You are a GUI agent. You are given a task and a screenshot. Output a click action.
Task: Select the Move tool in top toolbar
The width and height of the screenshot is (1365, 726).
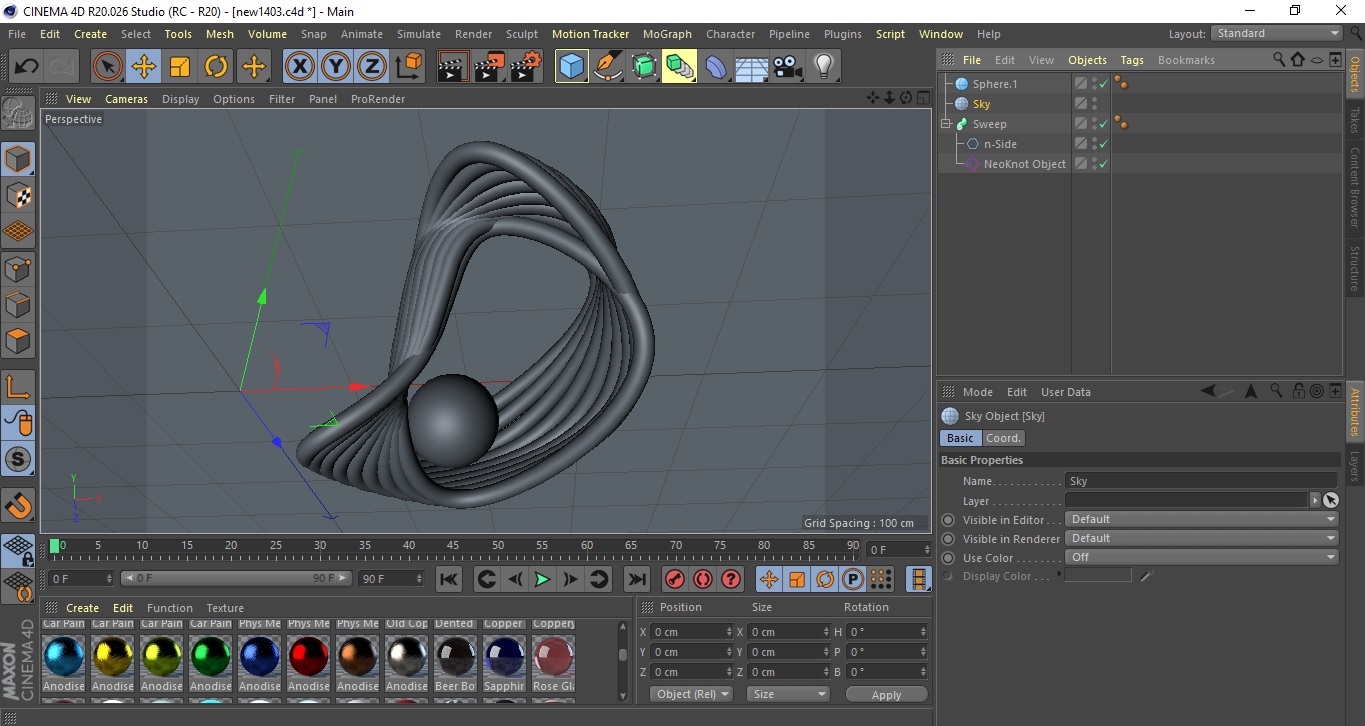pos(144,67)
